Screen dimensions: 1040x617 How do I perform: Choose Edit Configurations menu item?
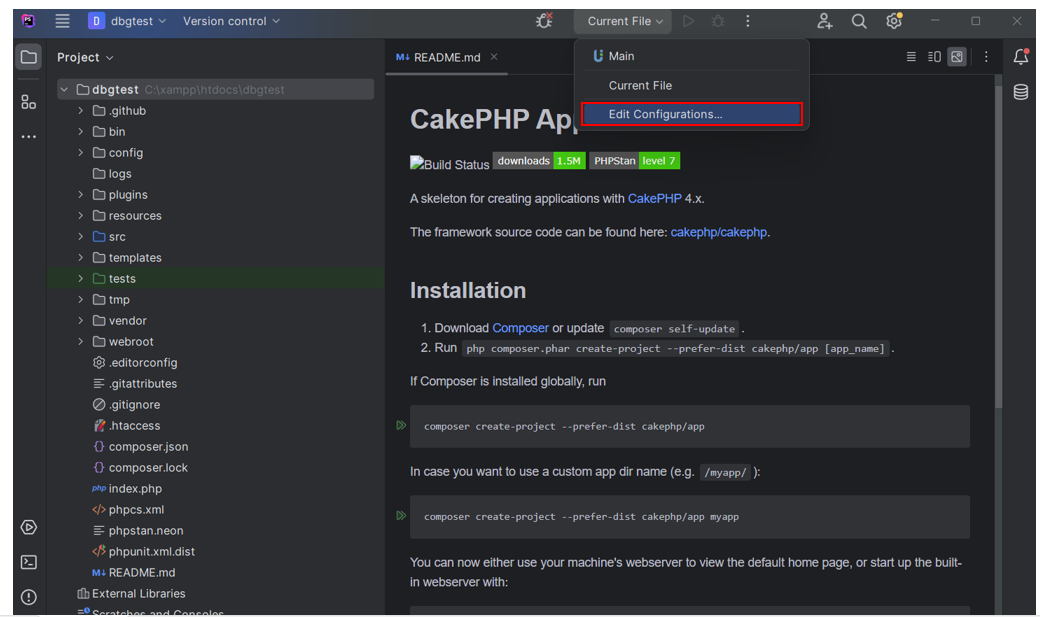click(x=692, y=114)
